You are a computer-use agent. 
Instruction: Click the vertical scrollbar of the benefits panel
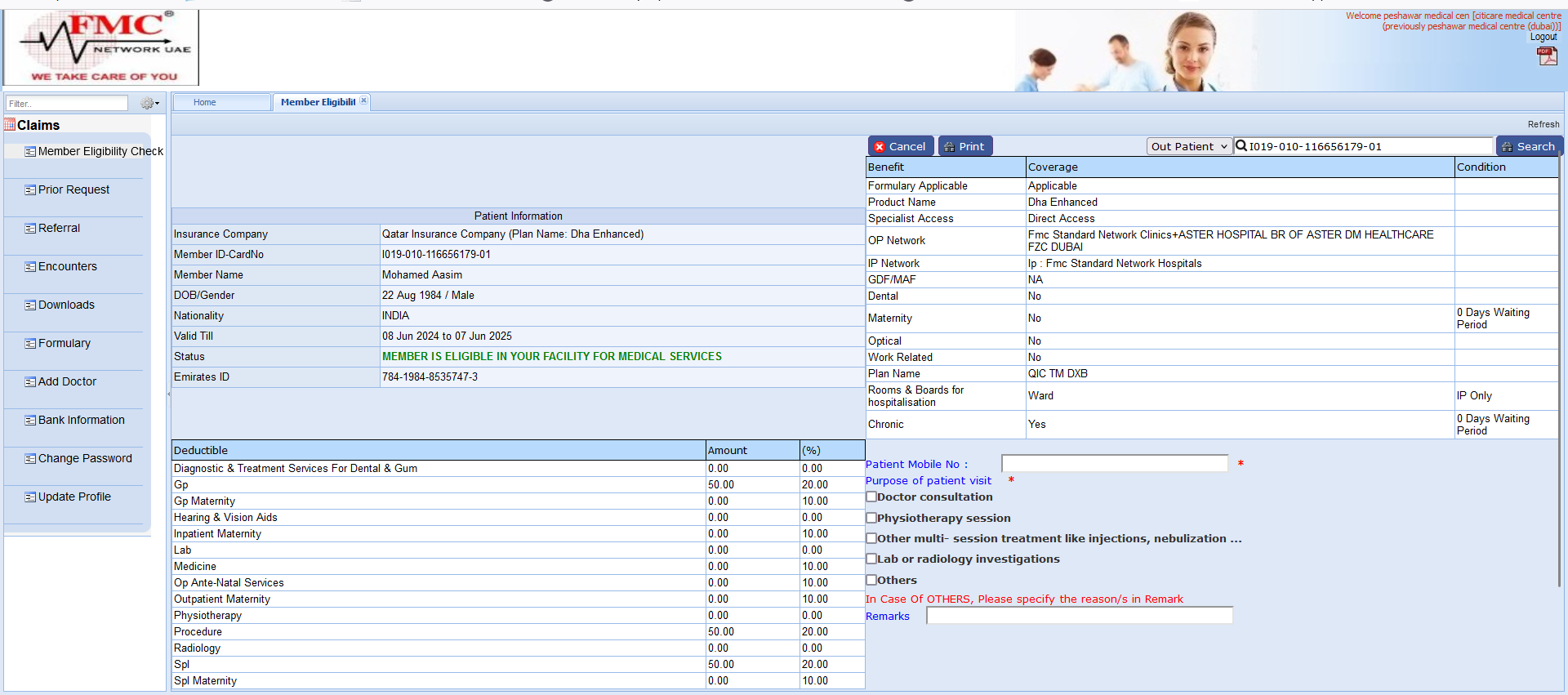click(x=1561, y=368)
